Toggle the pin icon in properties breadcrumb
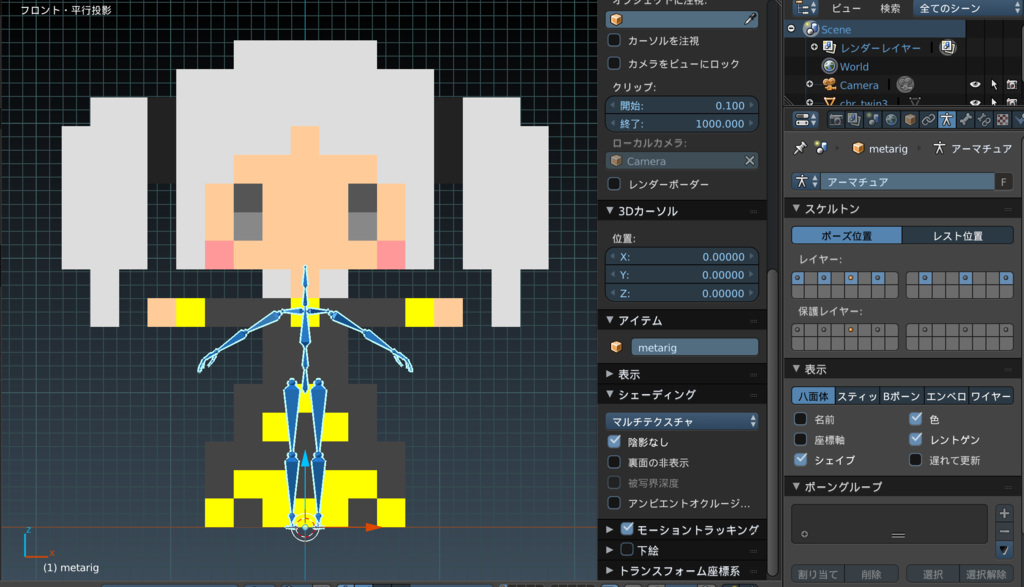This screenshot has width=1024, height=587. pyautogui.click(x=800, y=148)
